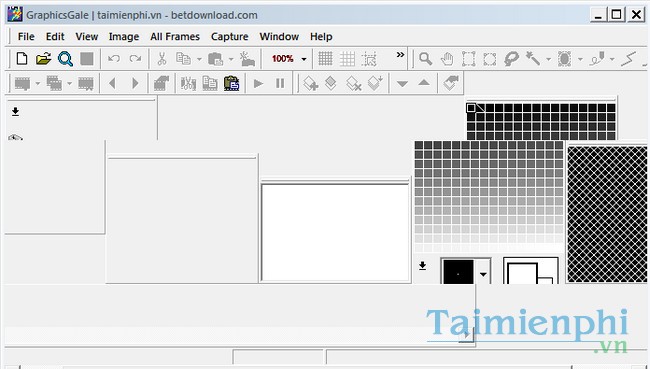Open the zoom percentage dropdown arrow
650x369 pixels.
[304, 59]
